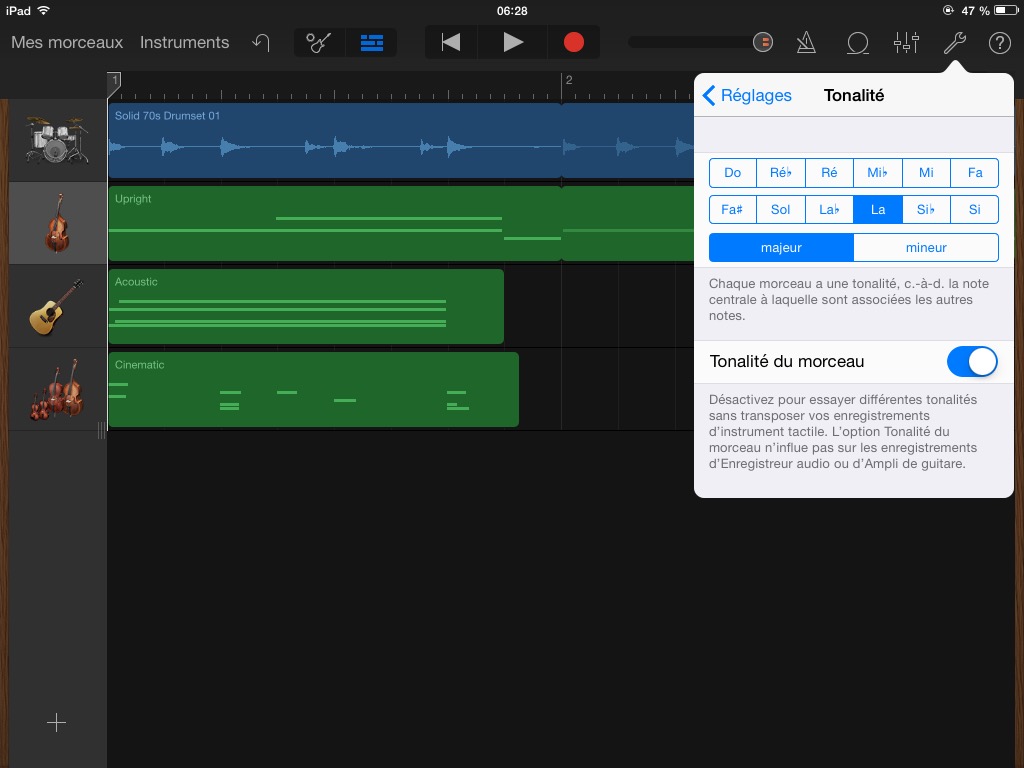Screen dimensions: 1024x768
Task: Select the mineur scale option
Action: tap(926, 248)
